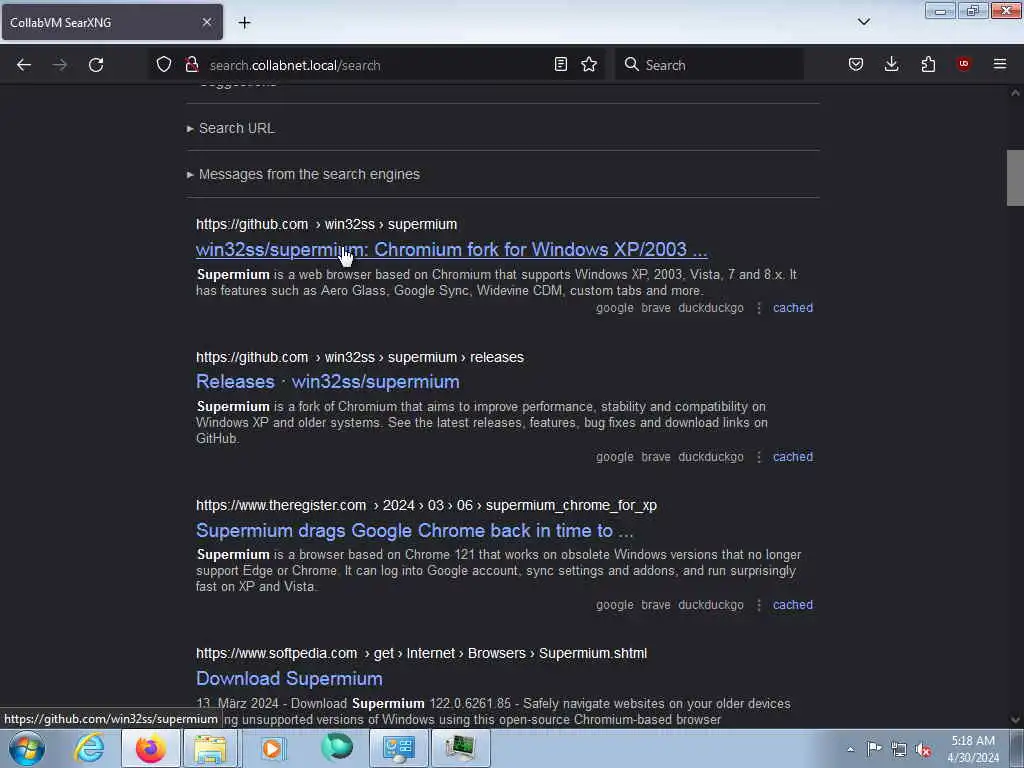Close the CollabVM SearXNG tab
1024x768 pixels.
click(x=206, y=22)
